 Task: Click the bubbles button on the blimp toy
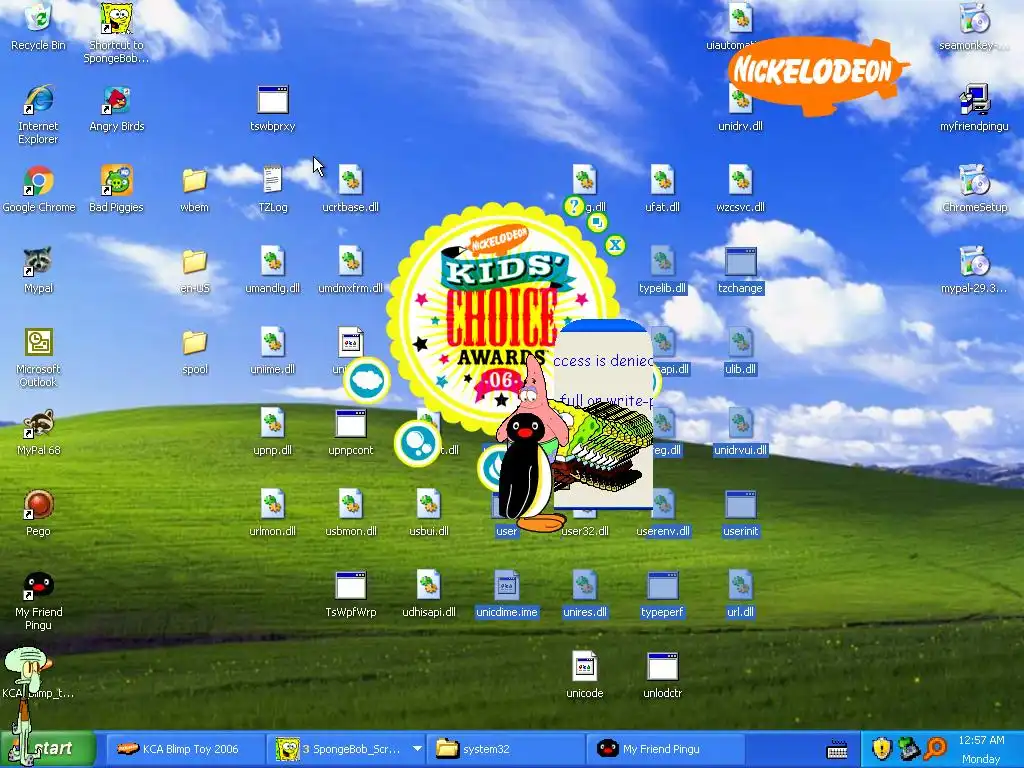pyautogui.click(x=417, y=443)
